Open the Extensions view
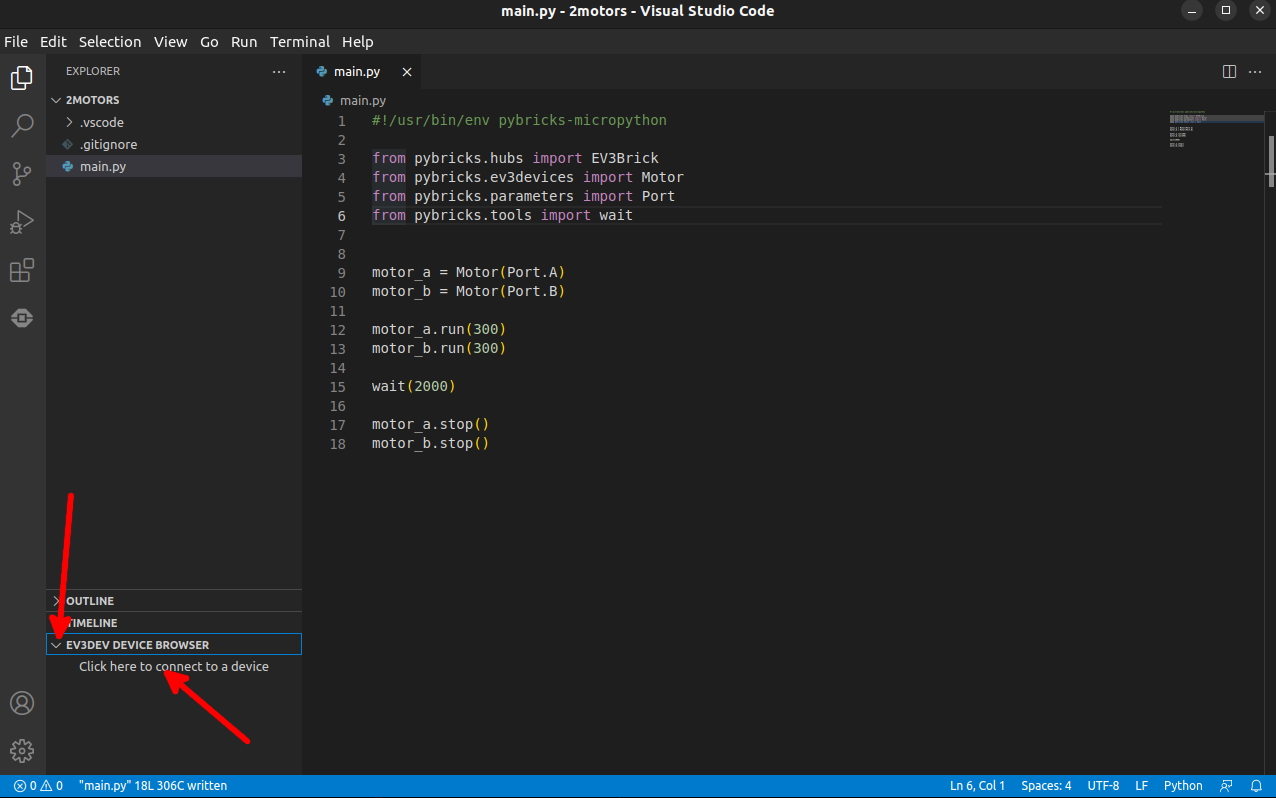The height and width of the screenshot is (798, 1276). [x=22, y=270]
